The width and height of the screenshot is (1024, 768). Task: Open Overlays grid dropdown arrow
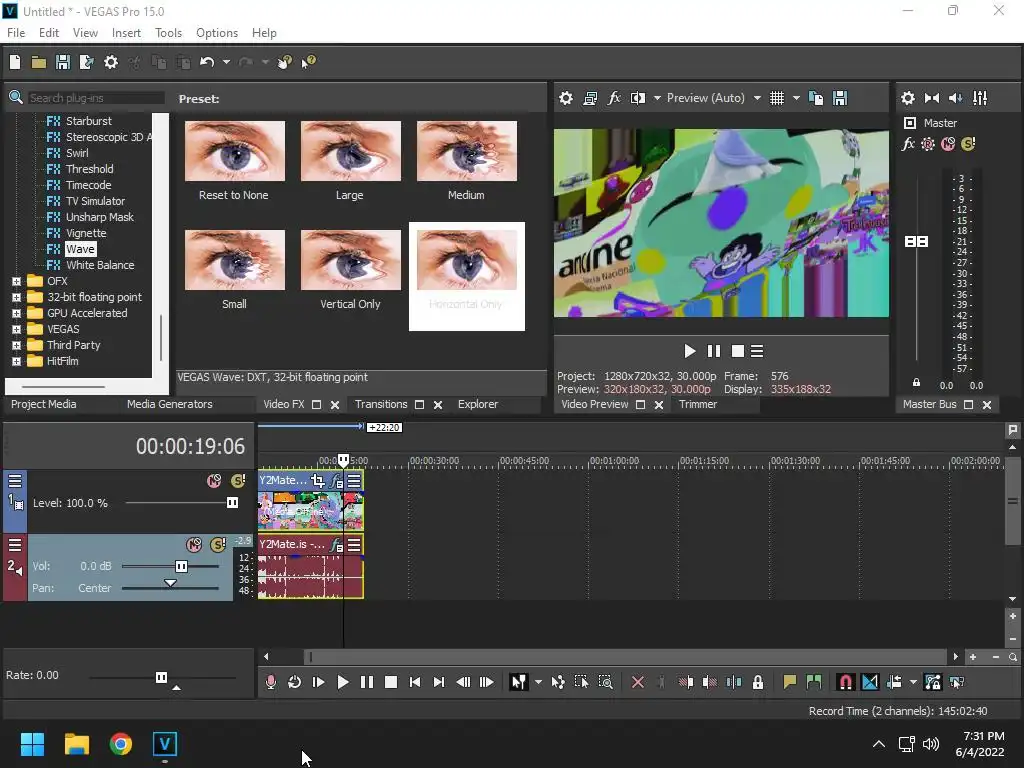[x=796, y=98]
